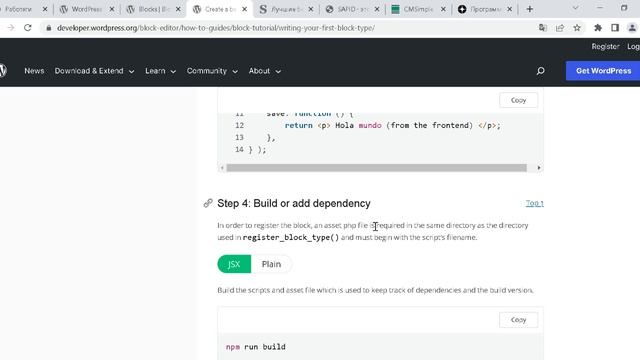
Task: Copy the npm run build code
Action: point(518,320)
